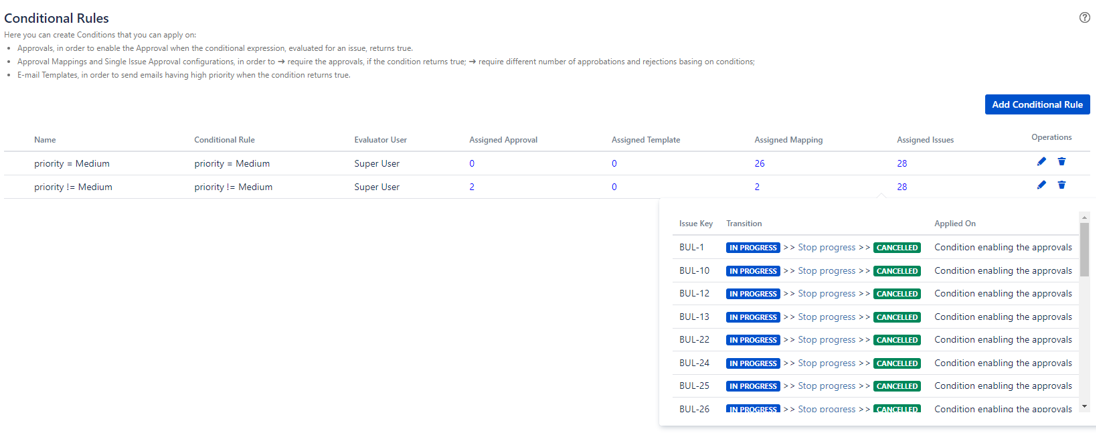Screen dimensions: 1096x437
Task: Edit the 'priority != Medium' rule
Action: point(1041,185)
